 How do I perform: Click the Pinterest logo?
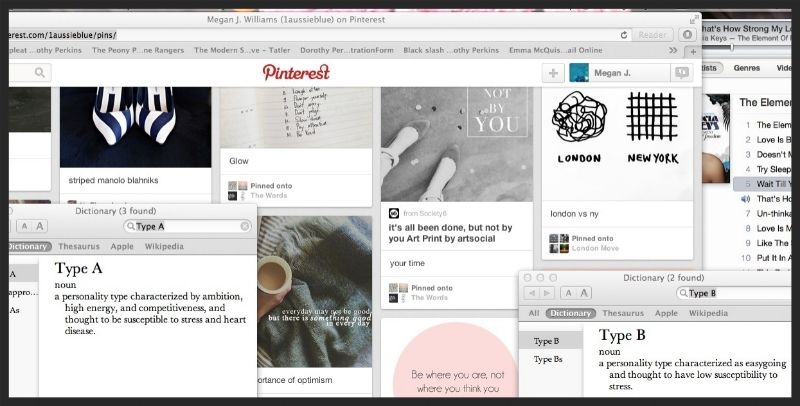296,72
